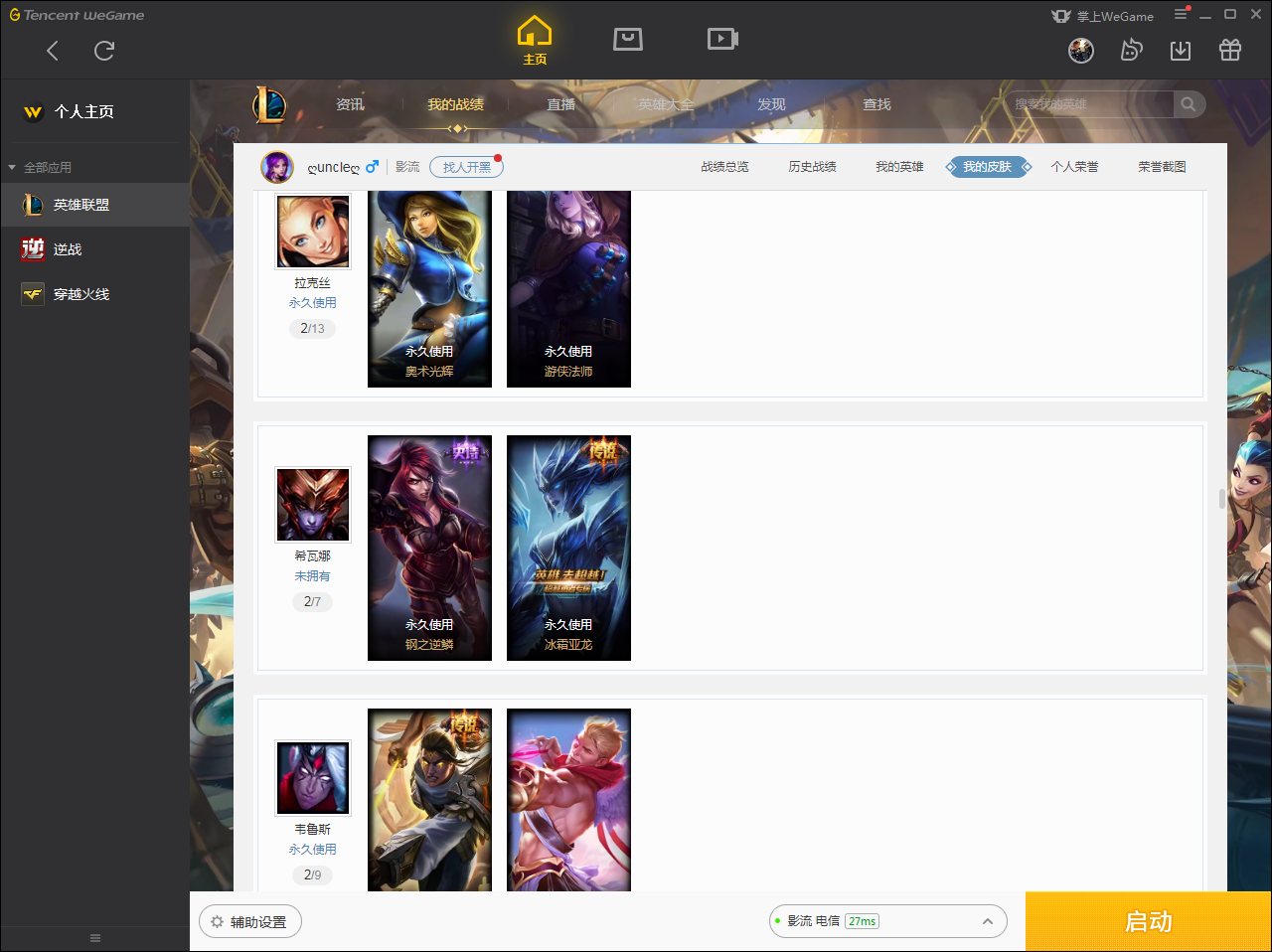
Task: Click the 辅助设置 settings button
Action: [250, 921]
